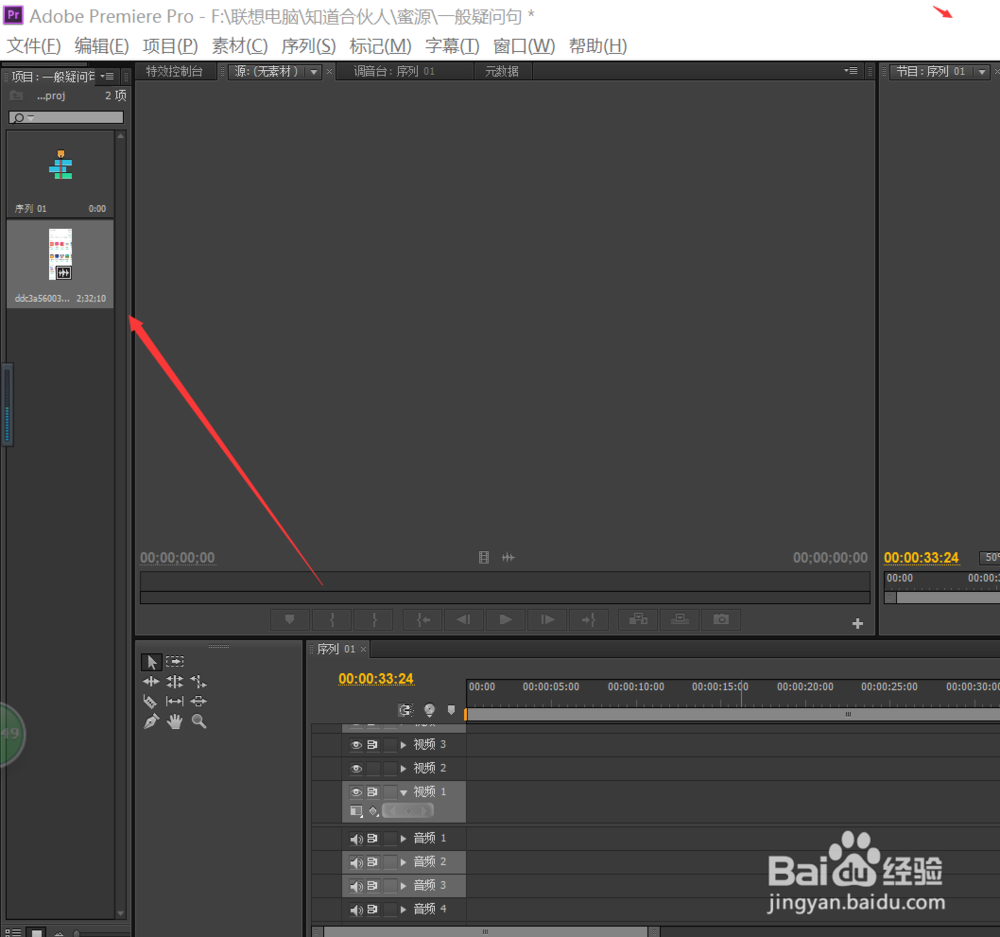Hide the 视频 3 track eye
Viewport: 1000px width, 937px height.
(x=357, y=744)
